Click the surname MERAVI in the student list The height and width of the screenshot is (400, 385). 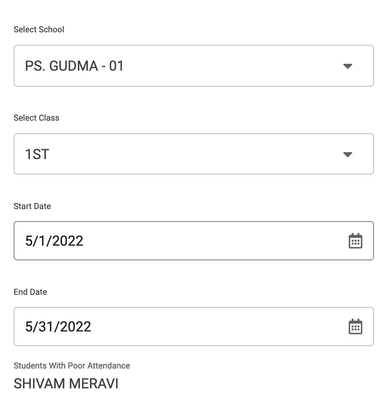[x=94, y=384]
